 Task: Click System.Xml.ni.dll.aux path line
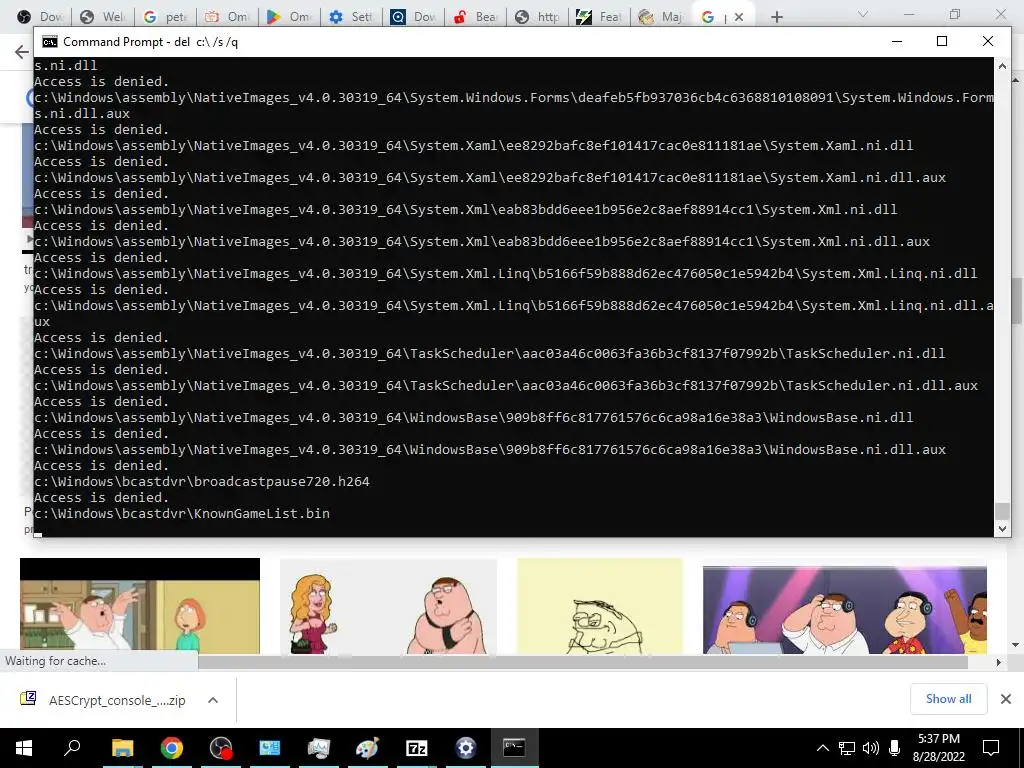pyautogui.click(x=482, y=242)
